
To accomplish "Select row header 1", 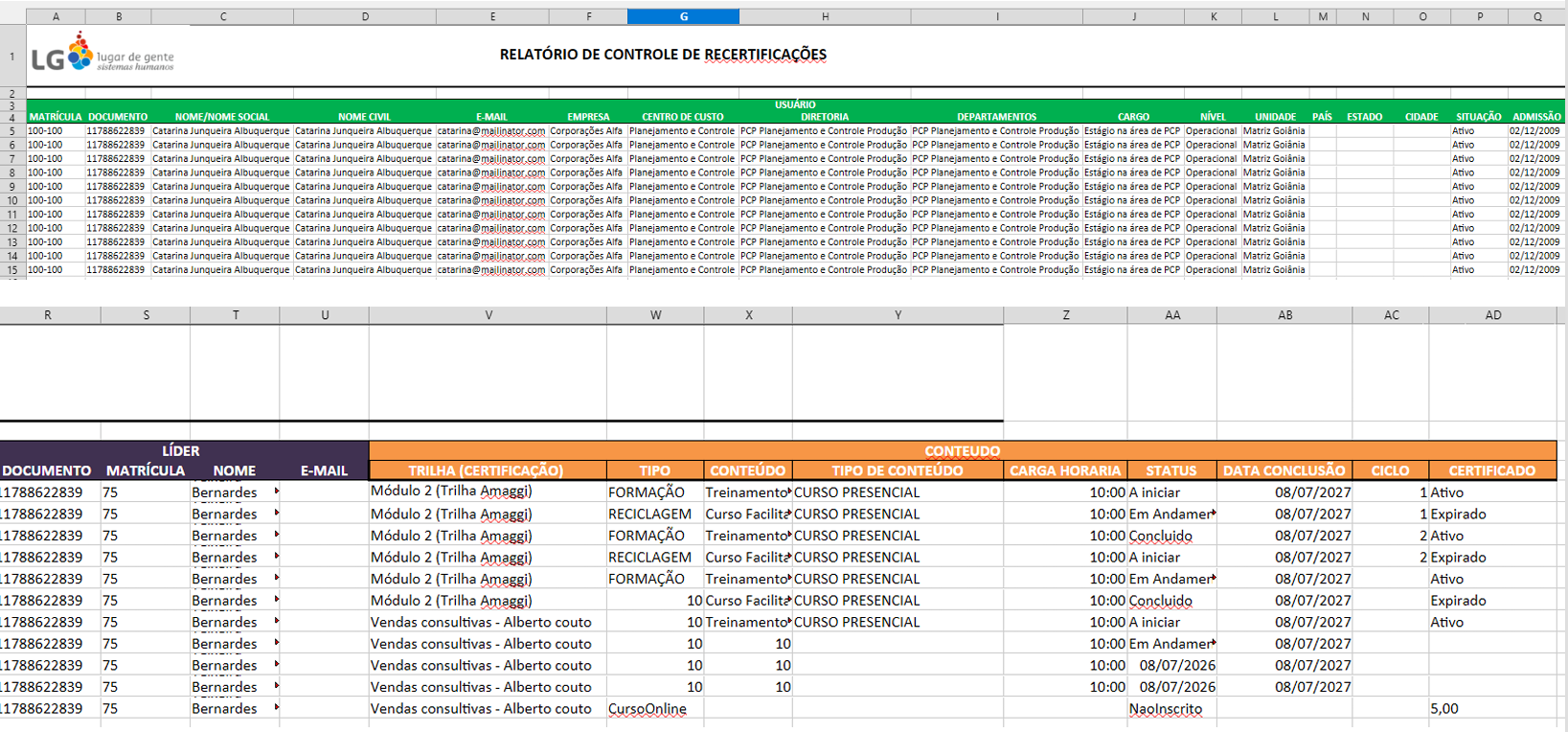I will (x=12, y=57).
